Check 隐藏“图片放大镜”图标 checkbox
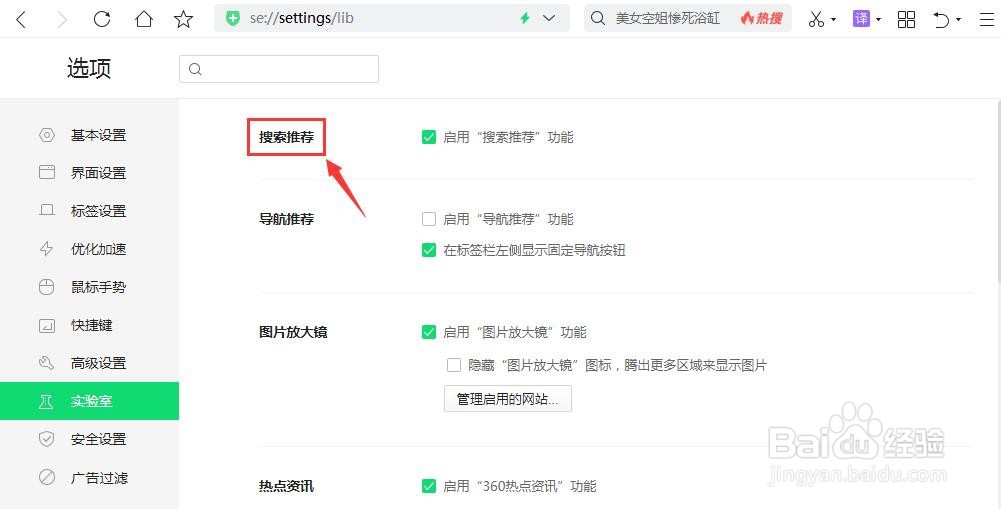This screenshot has width=1001, height=509. pos(454,365)
